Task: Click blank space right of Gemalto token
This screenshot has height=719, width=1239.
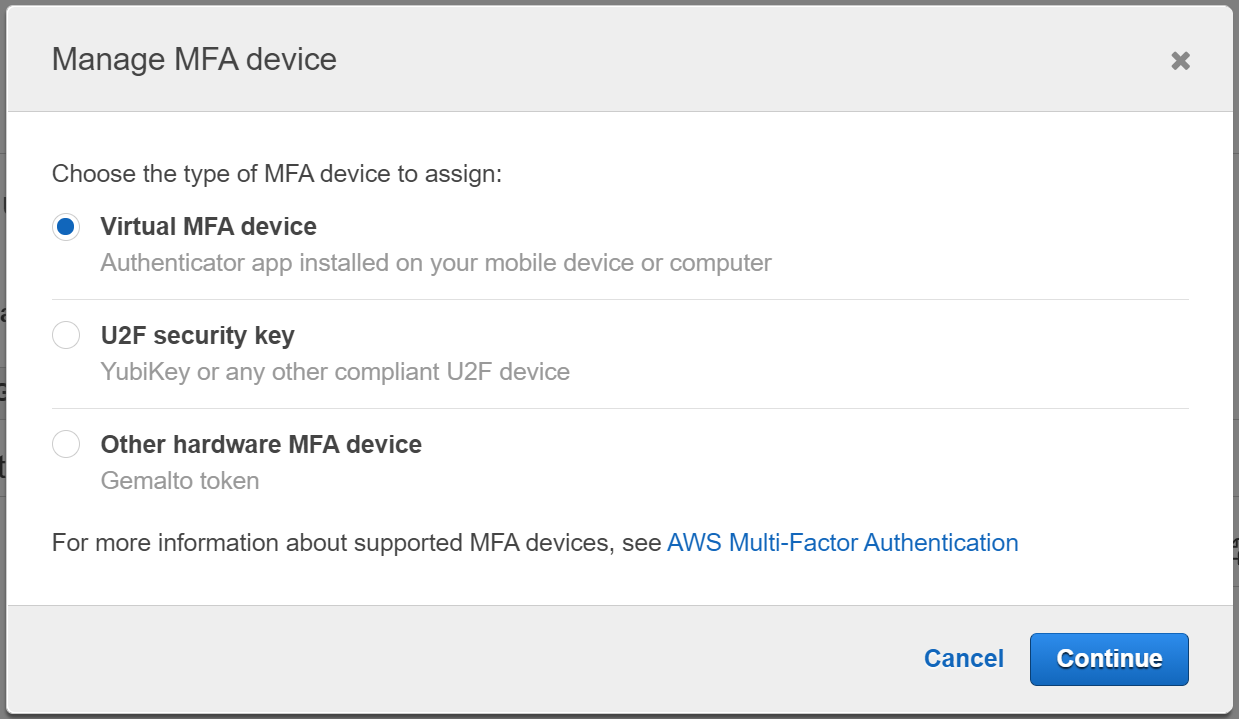Action: [700, 480]
